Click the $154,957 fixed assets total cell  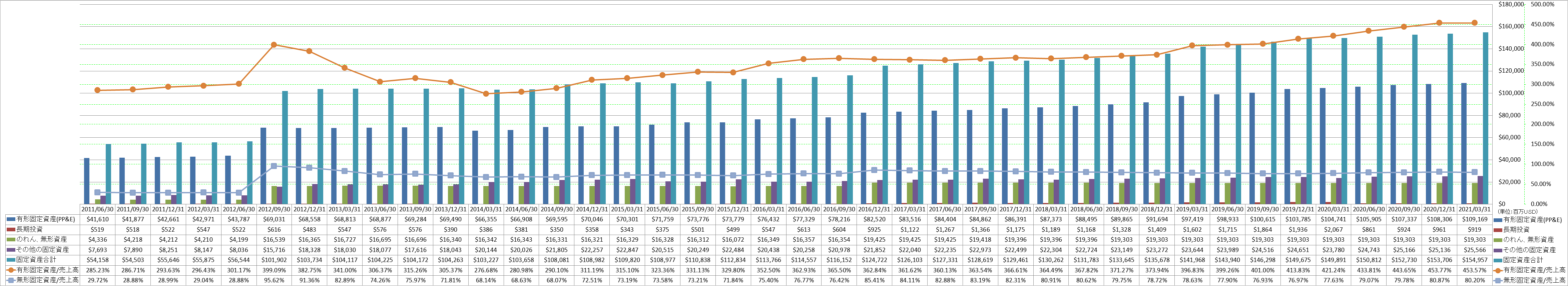point(1474,260)
